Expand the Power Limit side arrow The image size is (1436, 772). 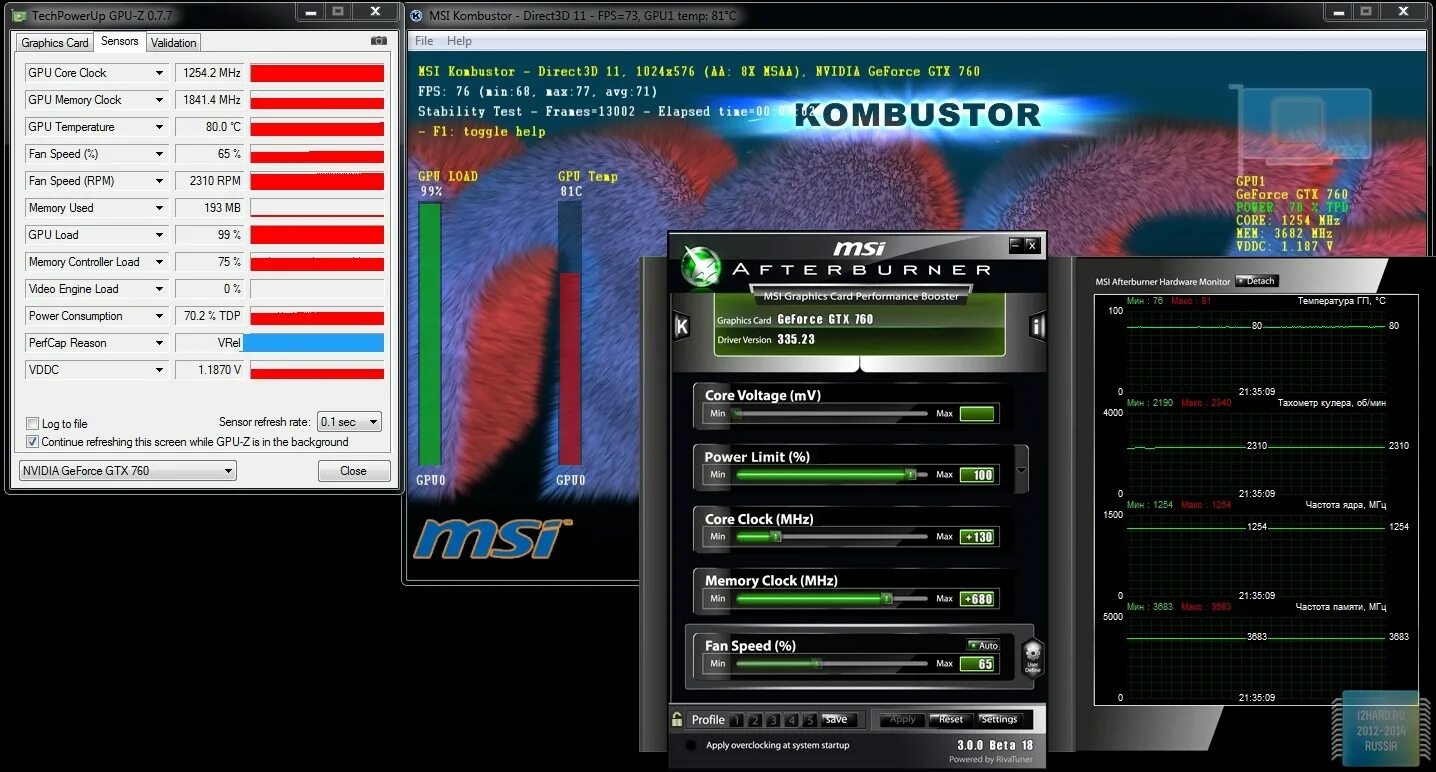click(x=1021, y=471)
